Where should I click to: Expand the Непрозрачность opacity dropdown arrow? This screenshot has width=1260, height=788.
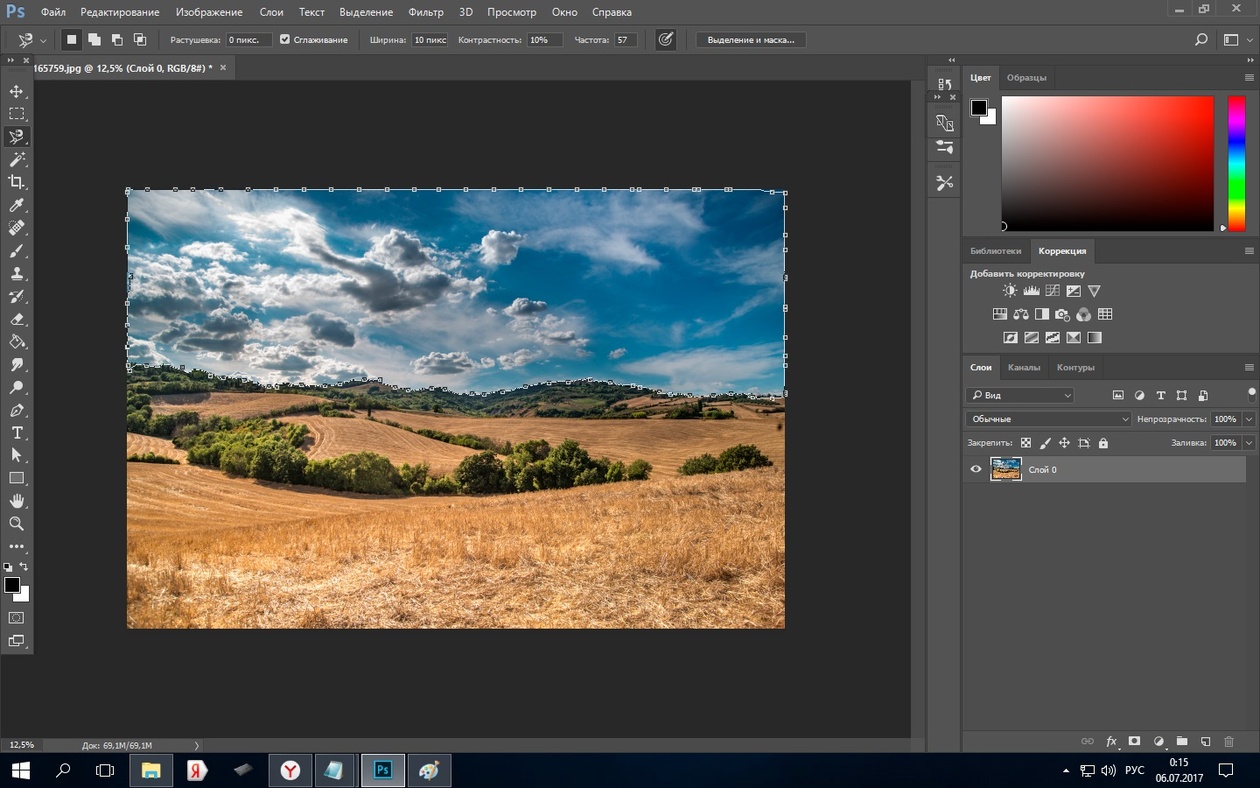click(1249, 419)
